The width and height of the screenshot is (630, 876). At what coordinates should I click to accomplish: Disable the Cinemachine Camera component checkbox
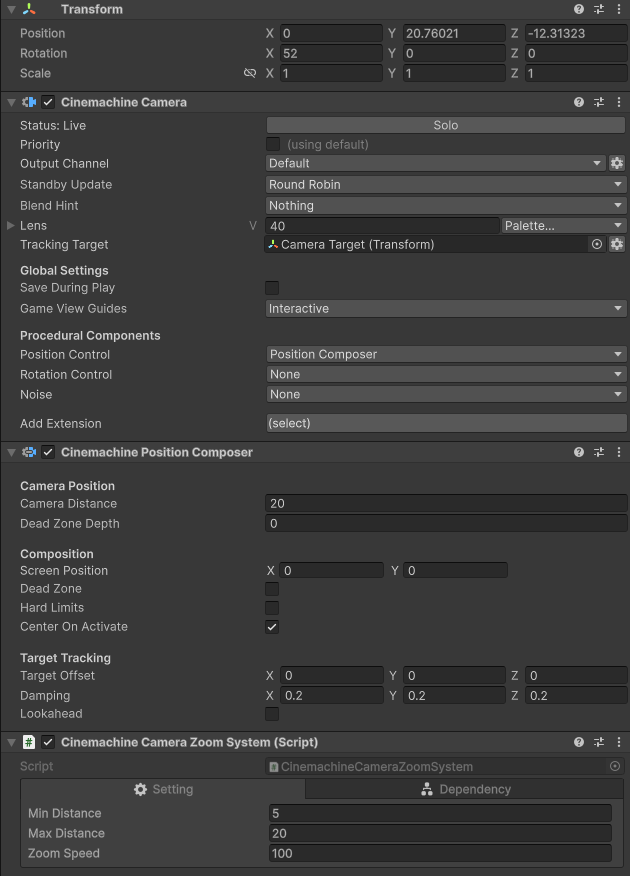[x=48, y=102]
